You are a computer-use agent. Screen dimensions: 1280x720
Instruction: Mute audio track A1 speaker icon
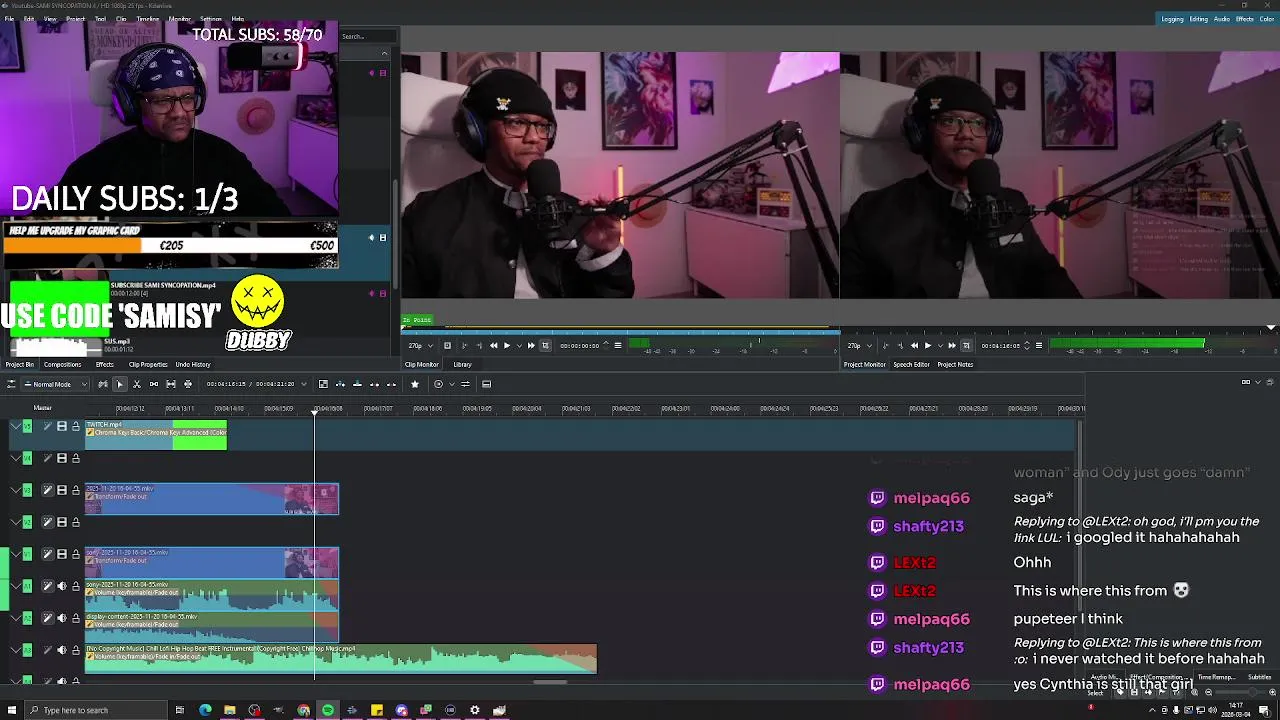(x=61, y=586)
